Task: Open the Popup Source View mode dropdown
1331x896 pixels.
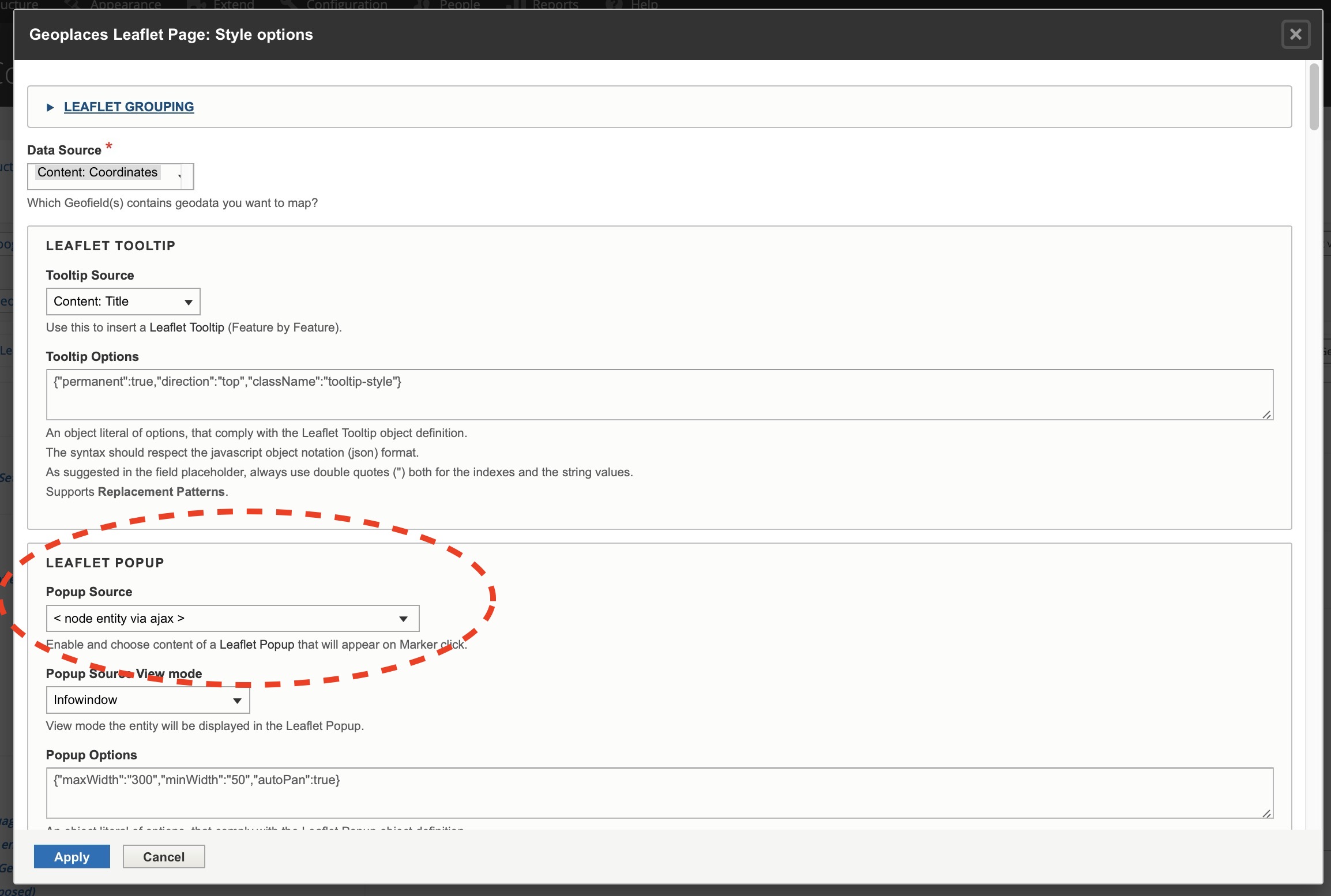Action: click(x=148, y=700)
